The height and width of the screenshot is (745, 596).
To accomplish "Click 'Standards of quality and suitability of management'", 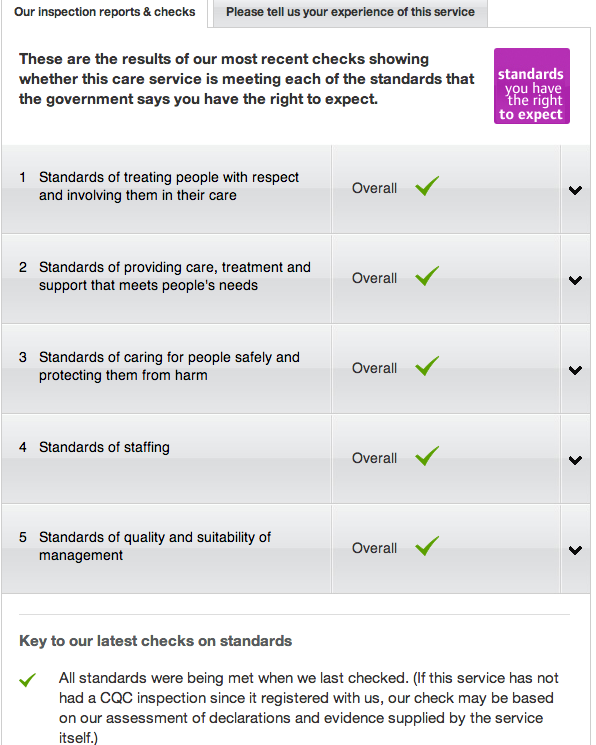I will 155,546.
